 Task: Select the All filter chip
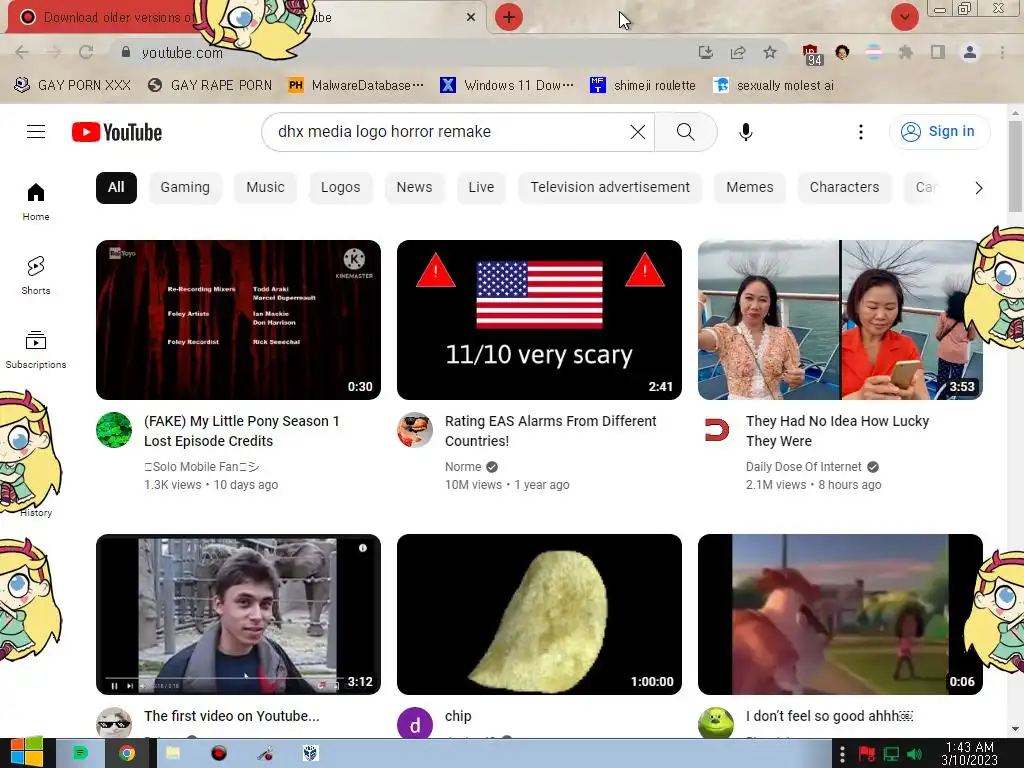(x=116, y=187)
